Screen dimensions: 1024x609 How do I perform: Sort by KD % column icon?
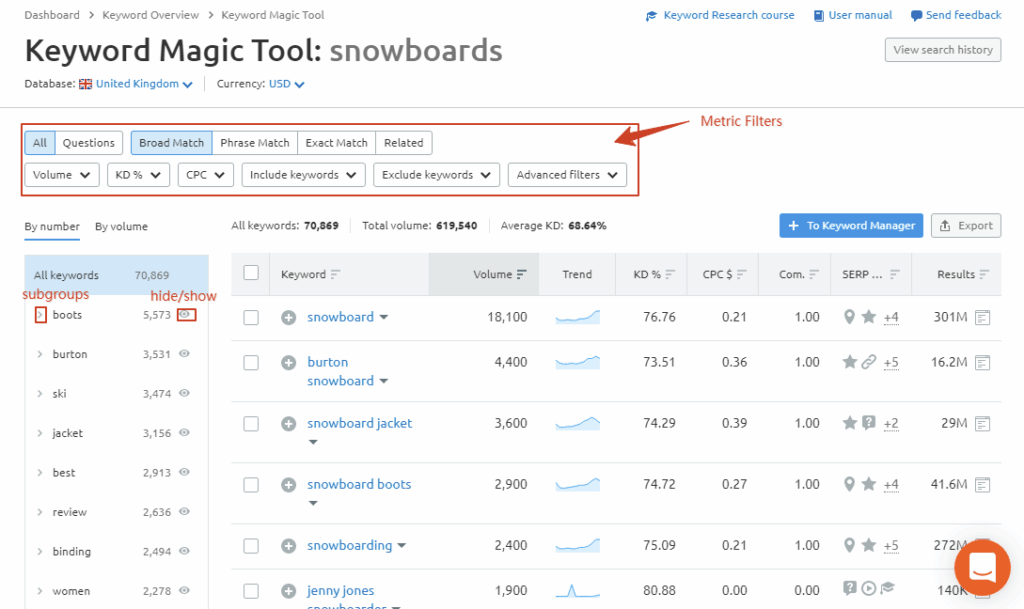[x=671, y=275]
